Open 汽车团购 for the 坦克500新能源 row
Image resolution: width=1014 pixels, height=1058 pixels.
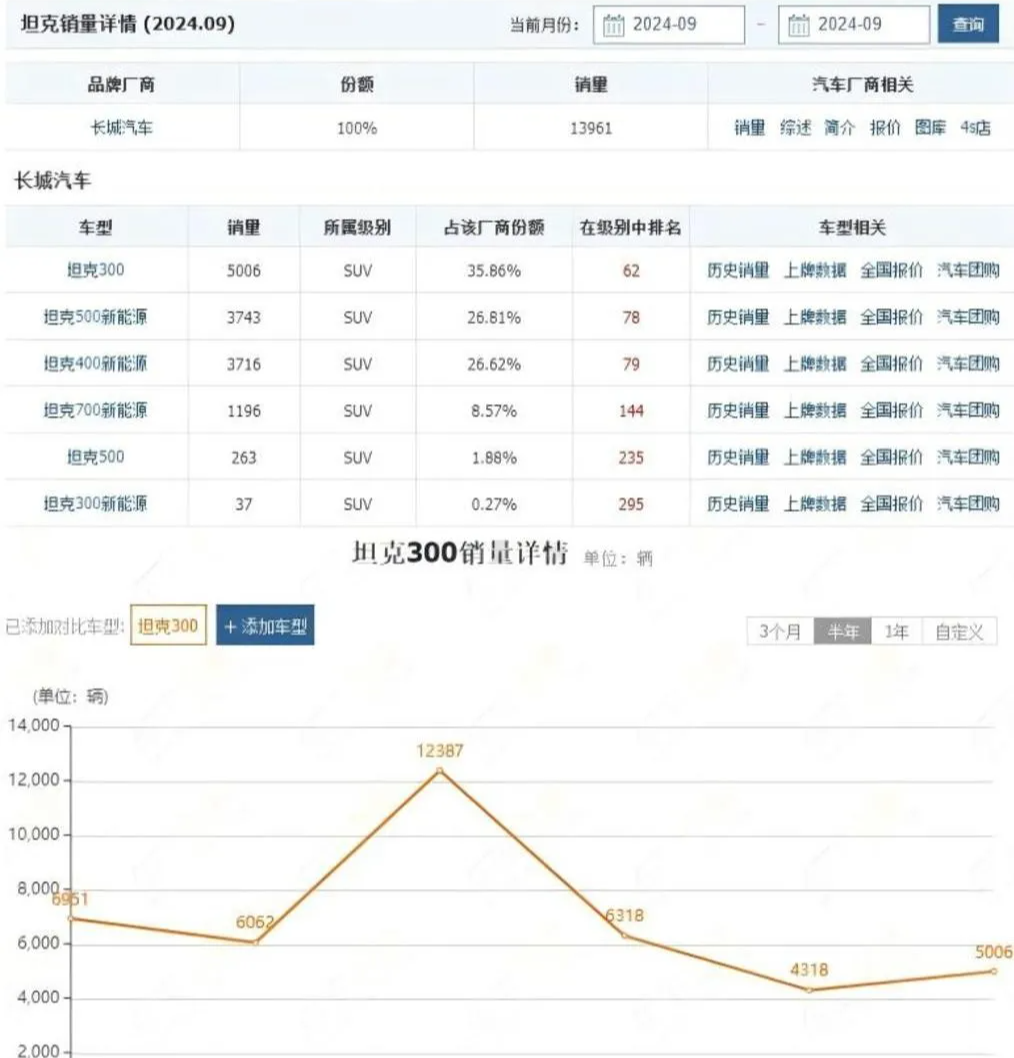tap(968, 317)
